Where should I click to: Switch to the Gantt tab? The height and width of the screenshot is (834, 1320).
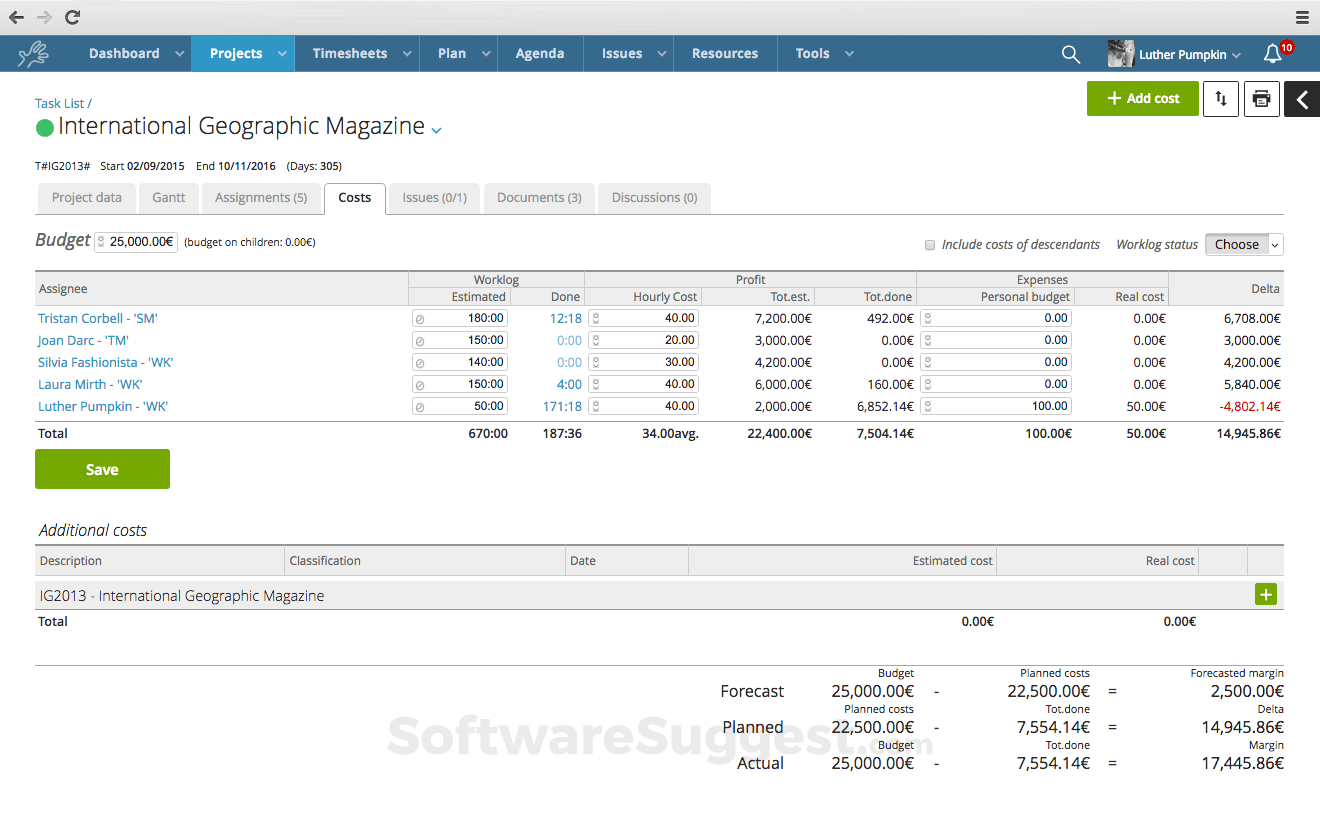[168, 198]
